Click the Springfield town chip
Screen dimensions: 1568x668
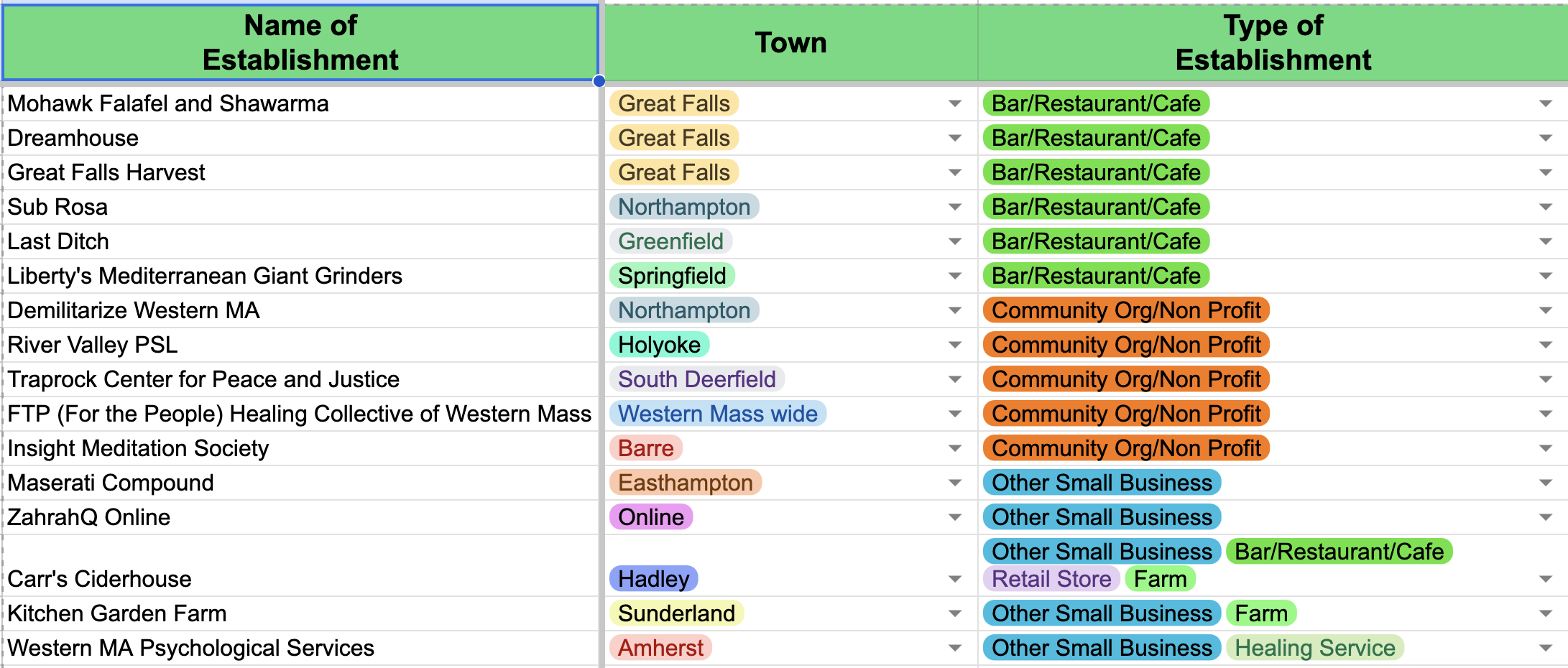pyautogui.click(x=672, y=276)
